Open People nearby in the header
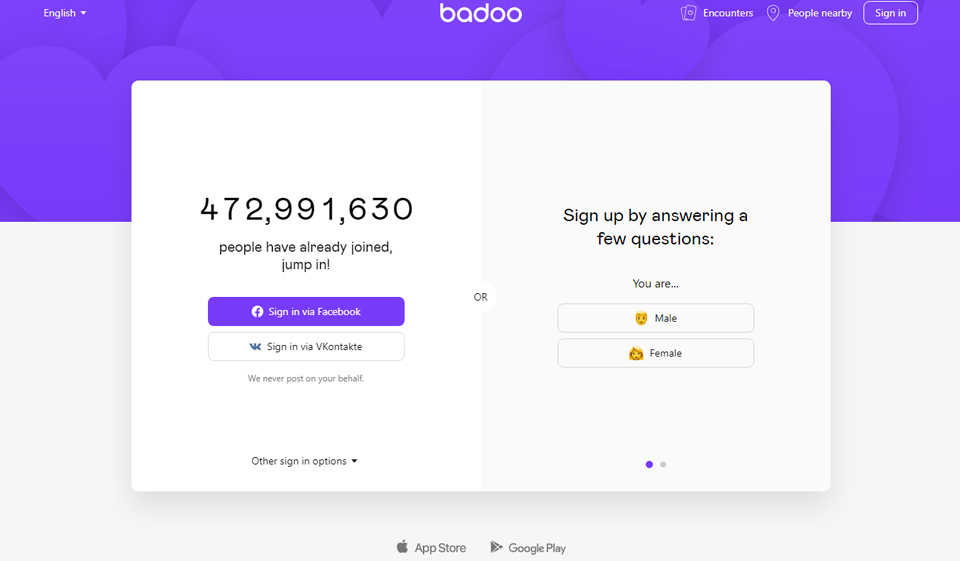Image resolution: width=960 pixels, height=561 pixels. pyautogui.click(x=819, y=13)
